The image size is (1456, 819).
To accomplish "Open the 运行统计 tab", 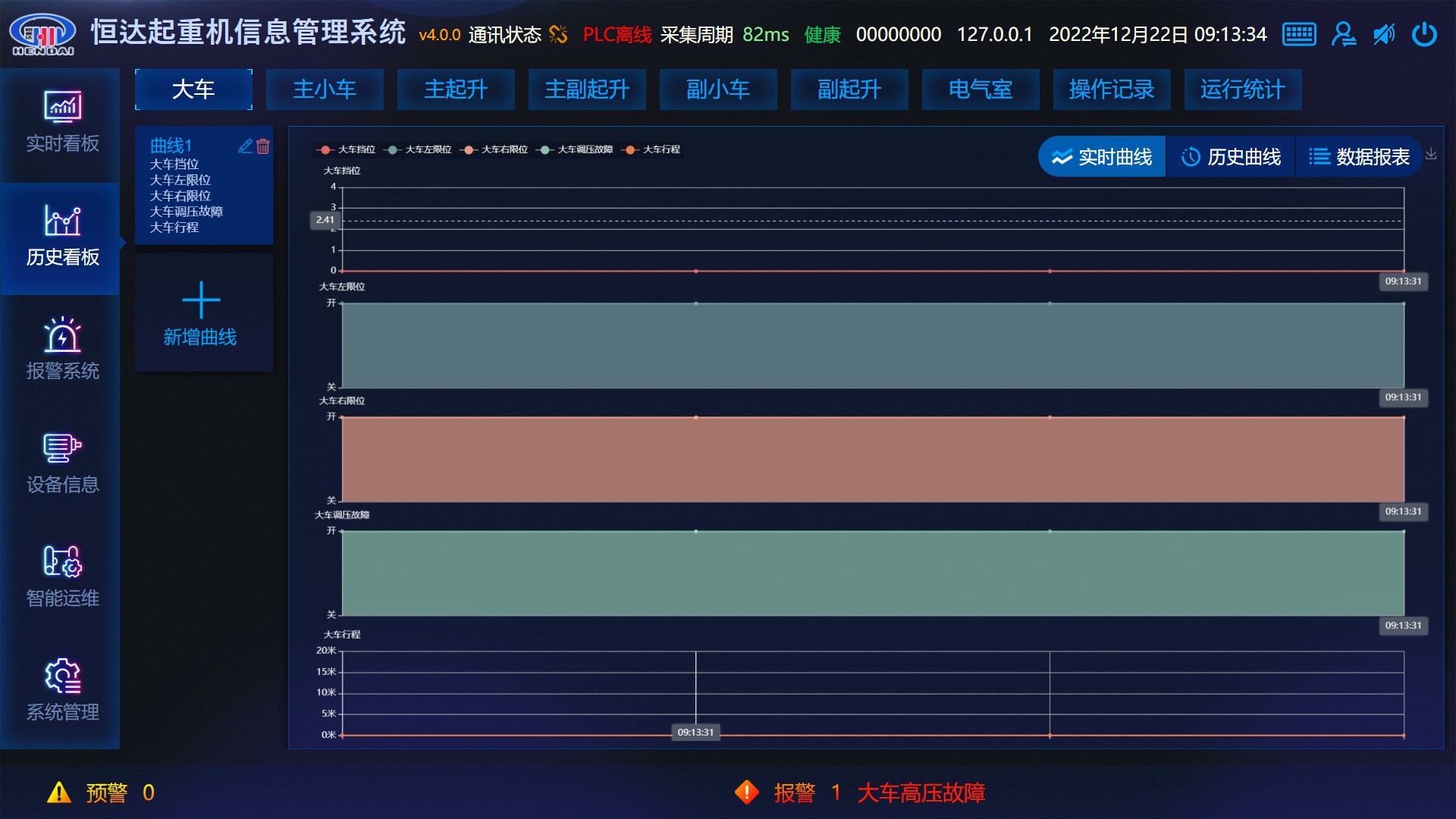I will pyautogui.click(x=1243, y=89).
